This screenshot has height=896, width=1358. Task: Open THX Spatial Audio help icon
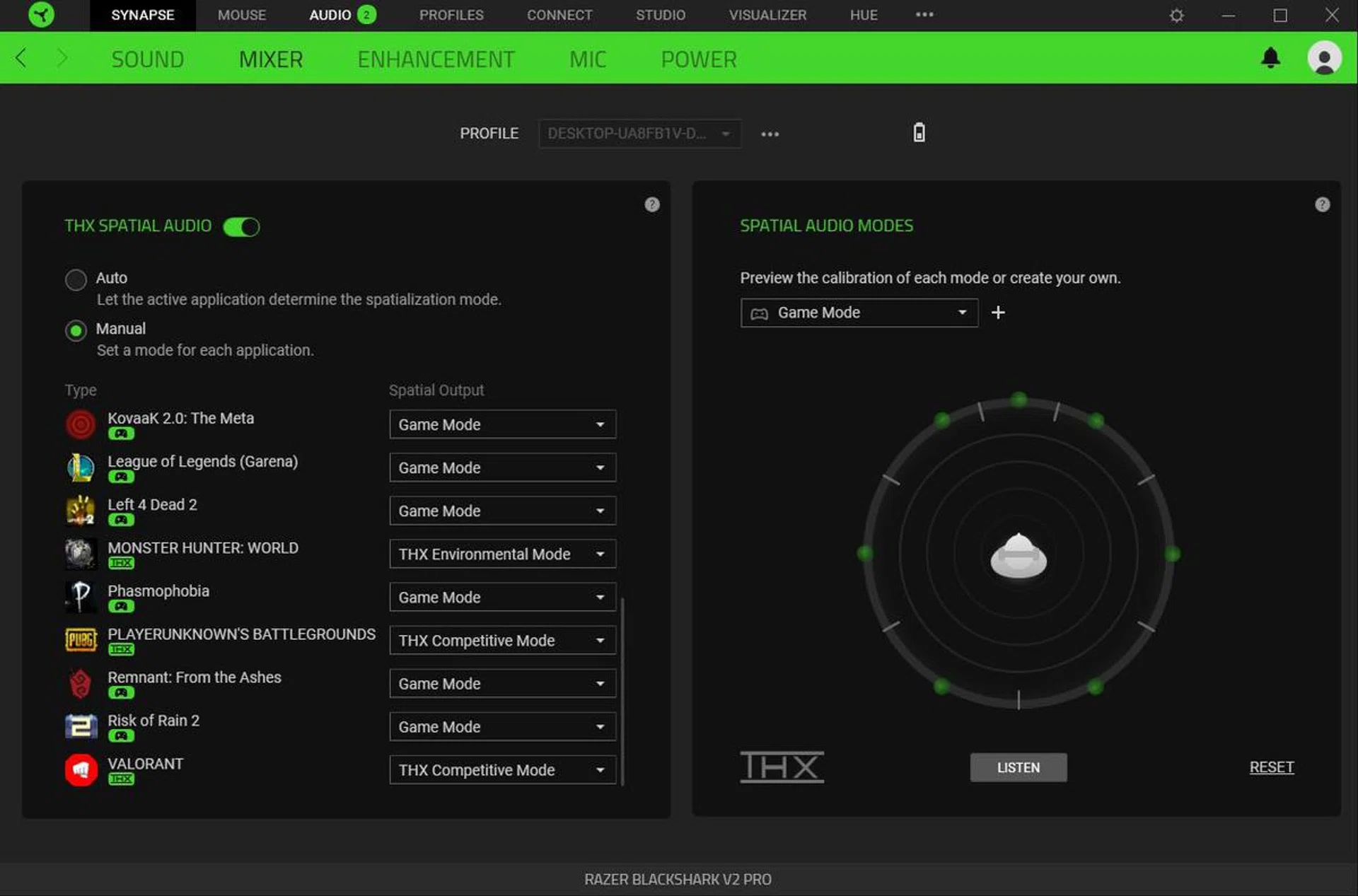[x=652, y=205]
